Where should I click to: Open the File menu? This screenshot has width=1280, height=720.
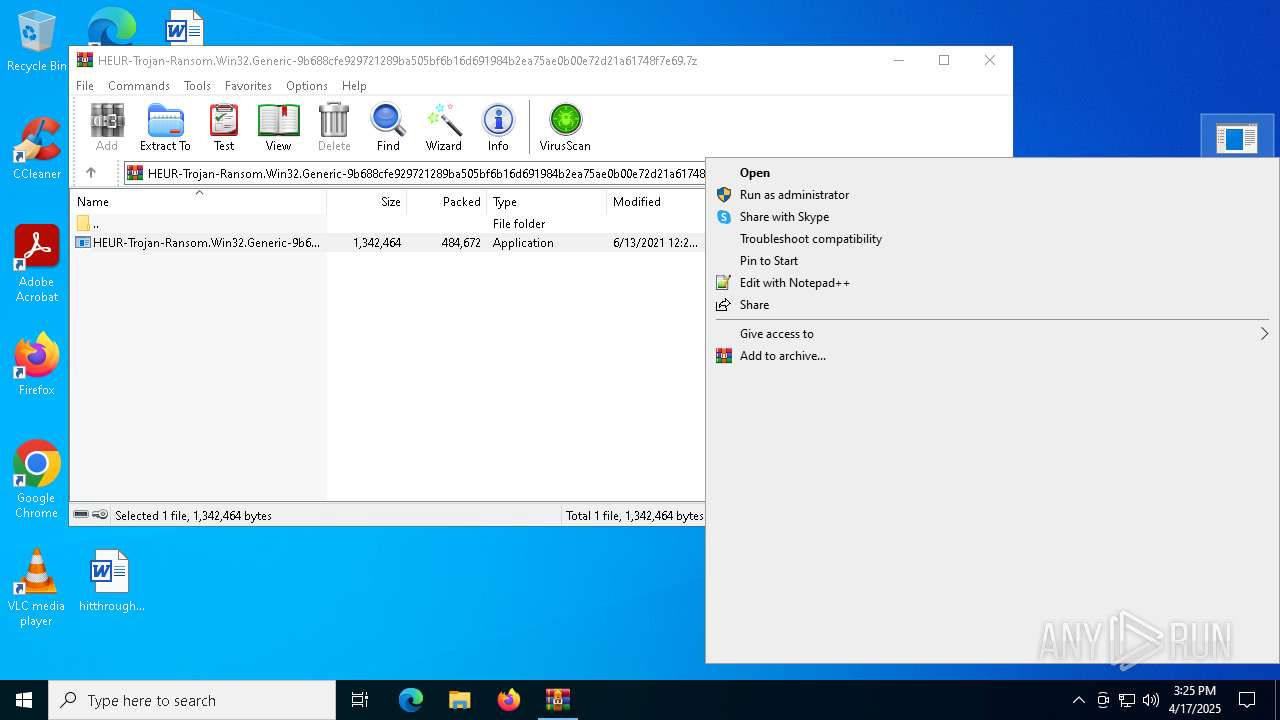[x=85, y=86]
